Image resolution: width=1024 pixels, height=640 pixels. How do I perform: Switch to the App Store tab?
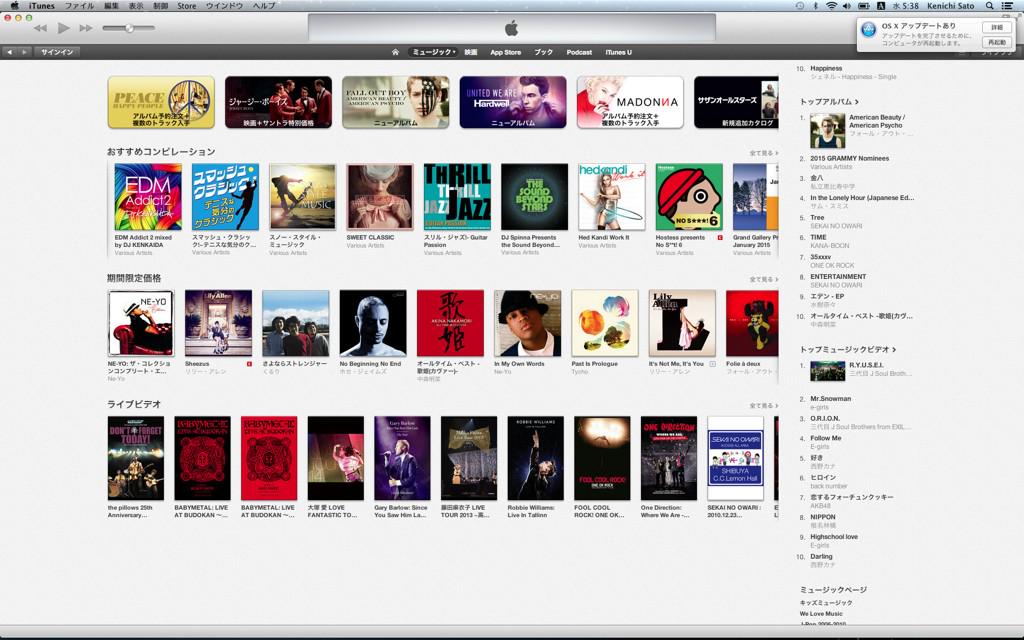click(x=505, y=52)
